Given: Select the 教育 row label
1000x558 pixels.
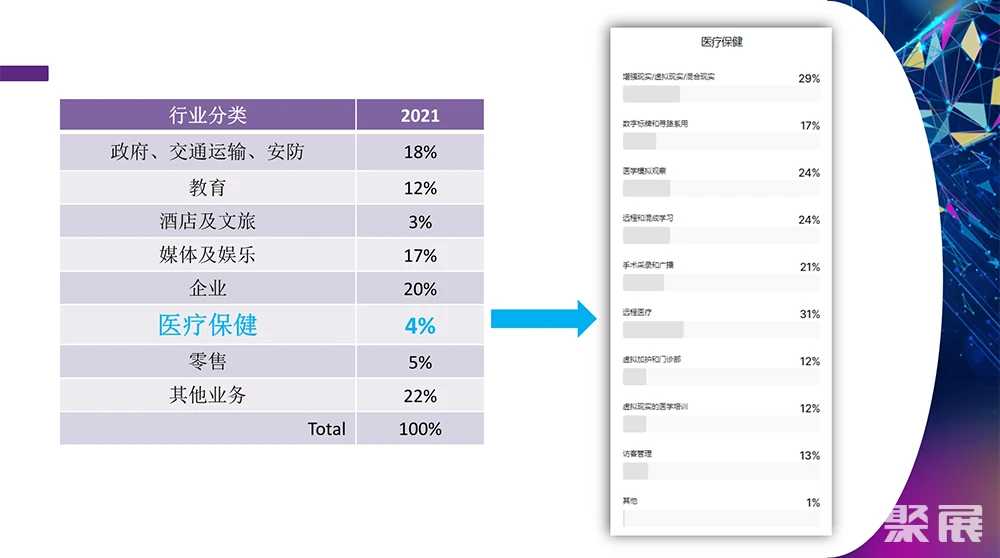Looking at the screenshot, I should click(x=207, y=187).
